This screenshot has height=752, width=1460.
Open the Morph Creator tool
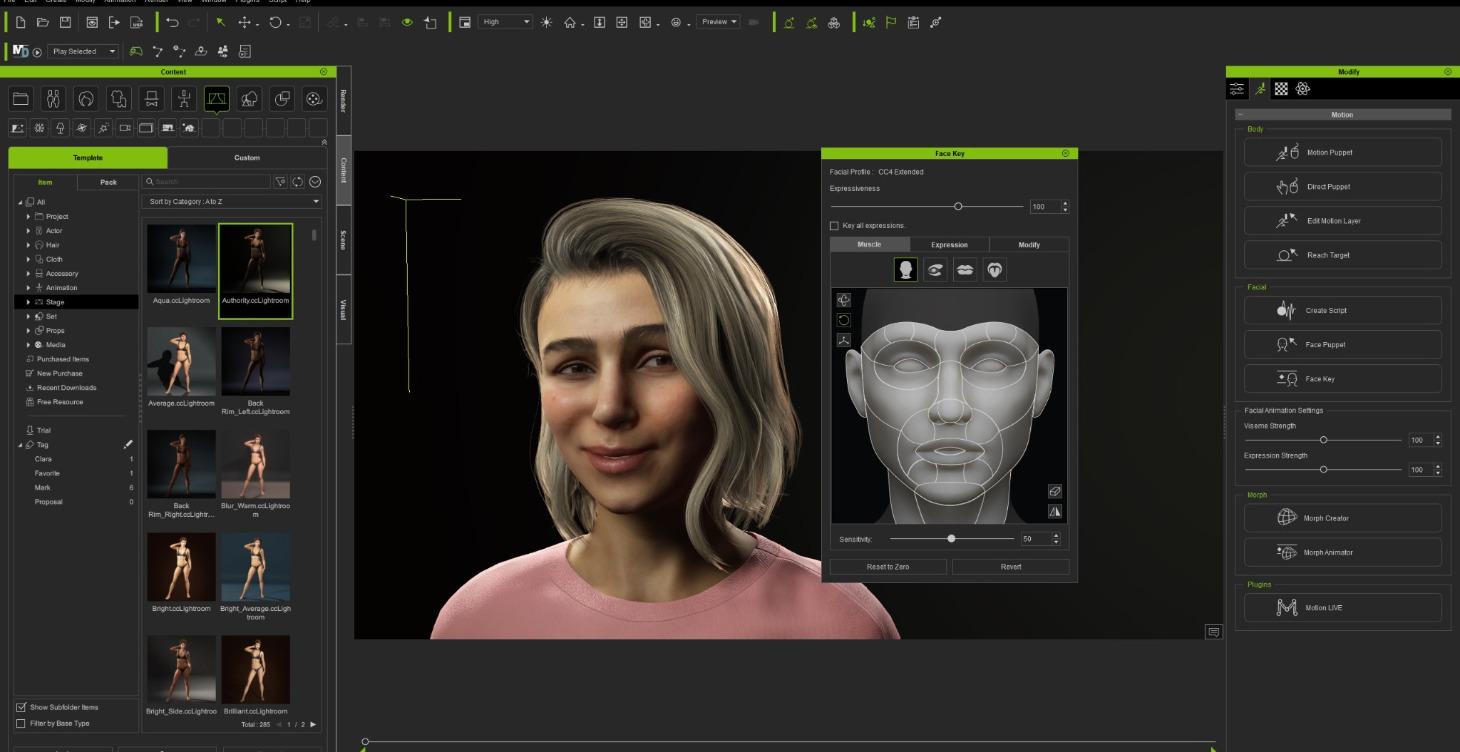coord(1342,517)
